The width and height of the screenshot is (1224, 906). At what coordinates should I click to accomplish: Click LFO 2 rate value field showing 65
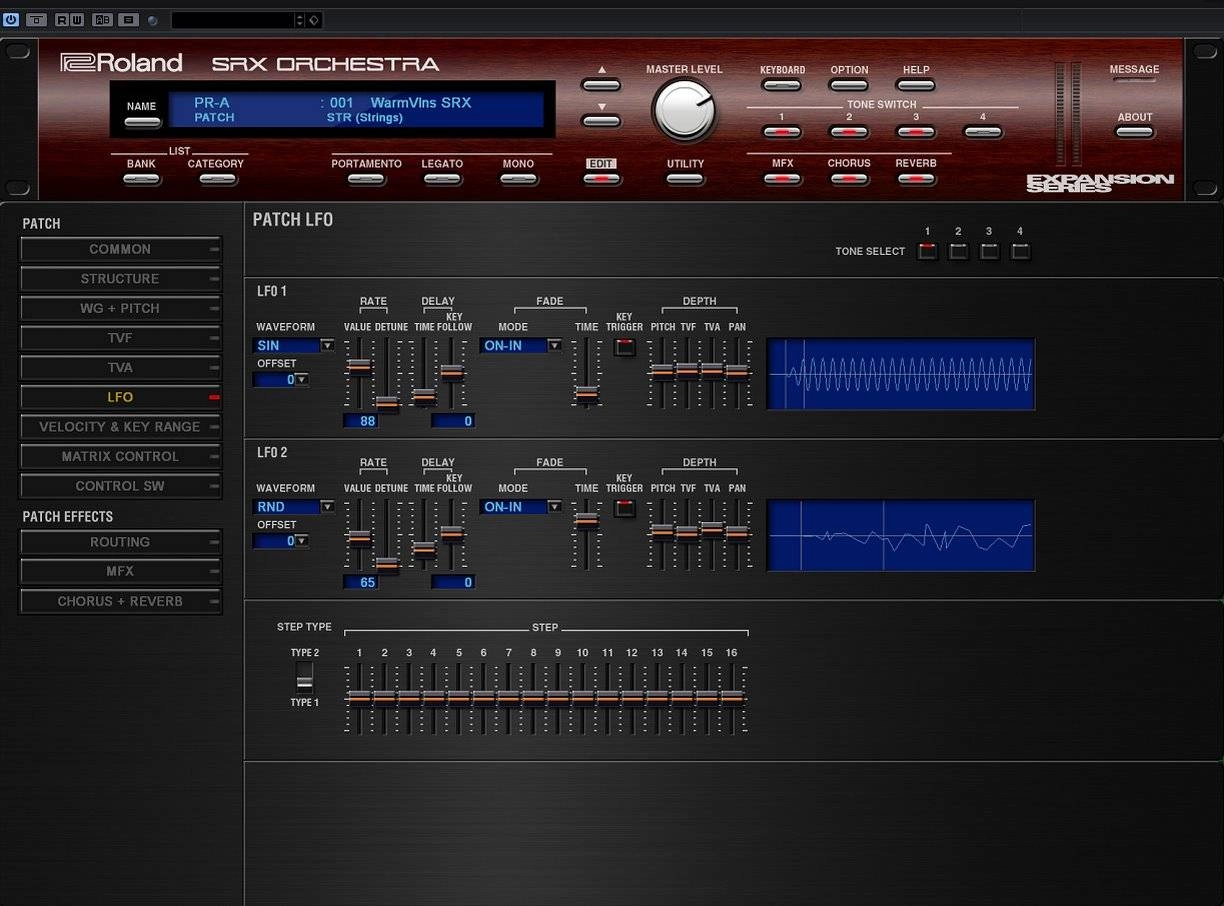click(361, 582)
